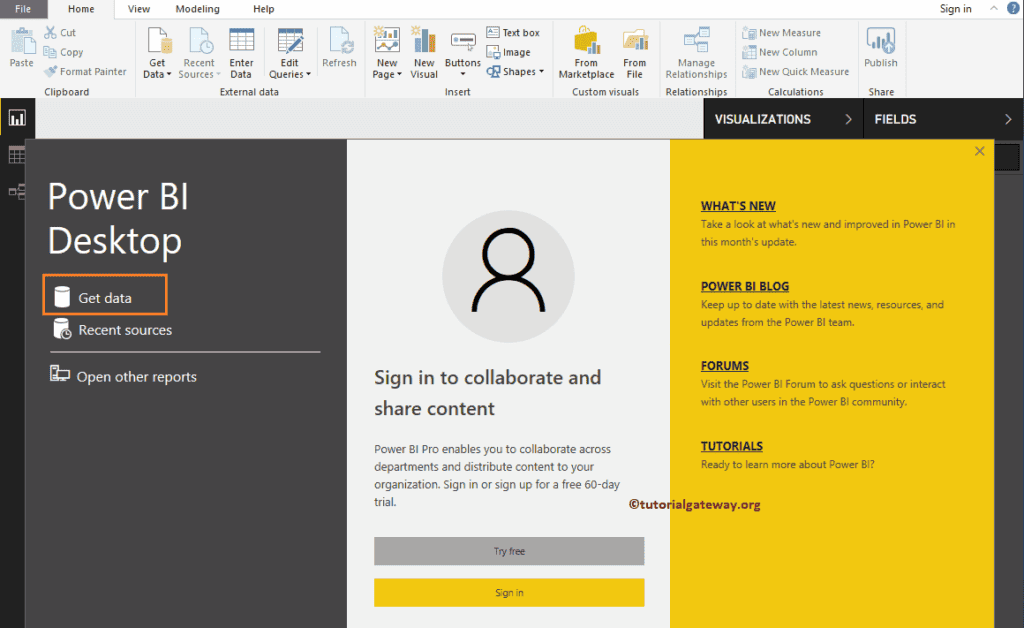Open the TUTORIALS link
Viewport: 1024px width, 628px height.
click(x=731, y=446)
